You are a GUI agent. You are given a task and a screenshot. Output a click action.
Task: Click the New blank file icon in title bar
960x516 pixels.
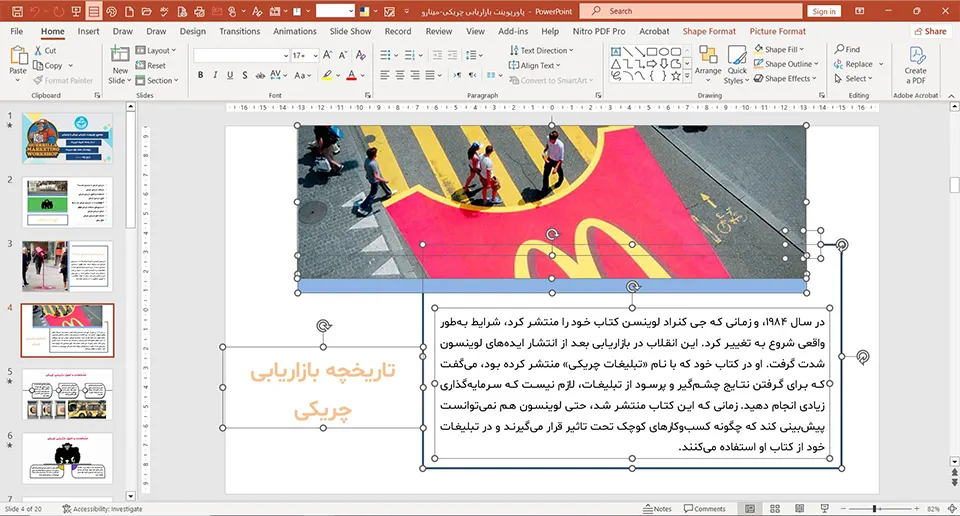(129, 11)
